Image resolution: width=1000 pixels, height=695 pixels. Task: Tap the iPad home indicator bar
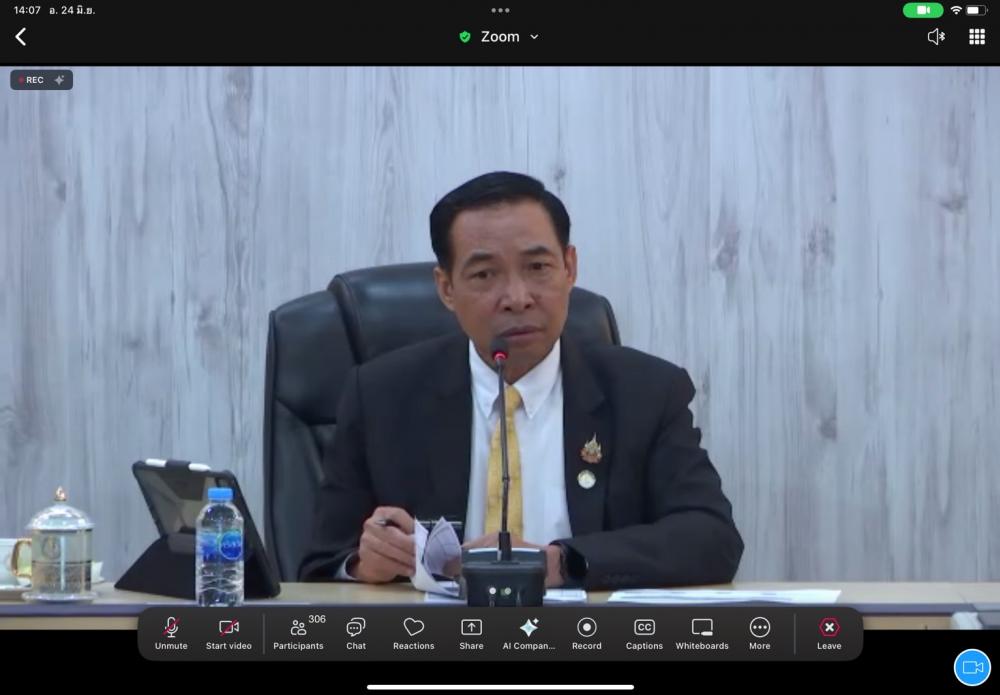(x=500, y=687)
